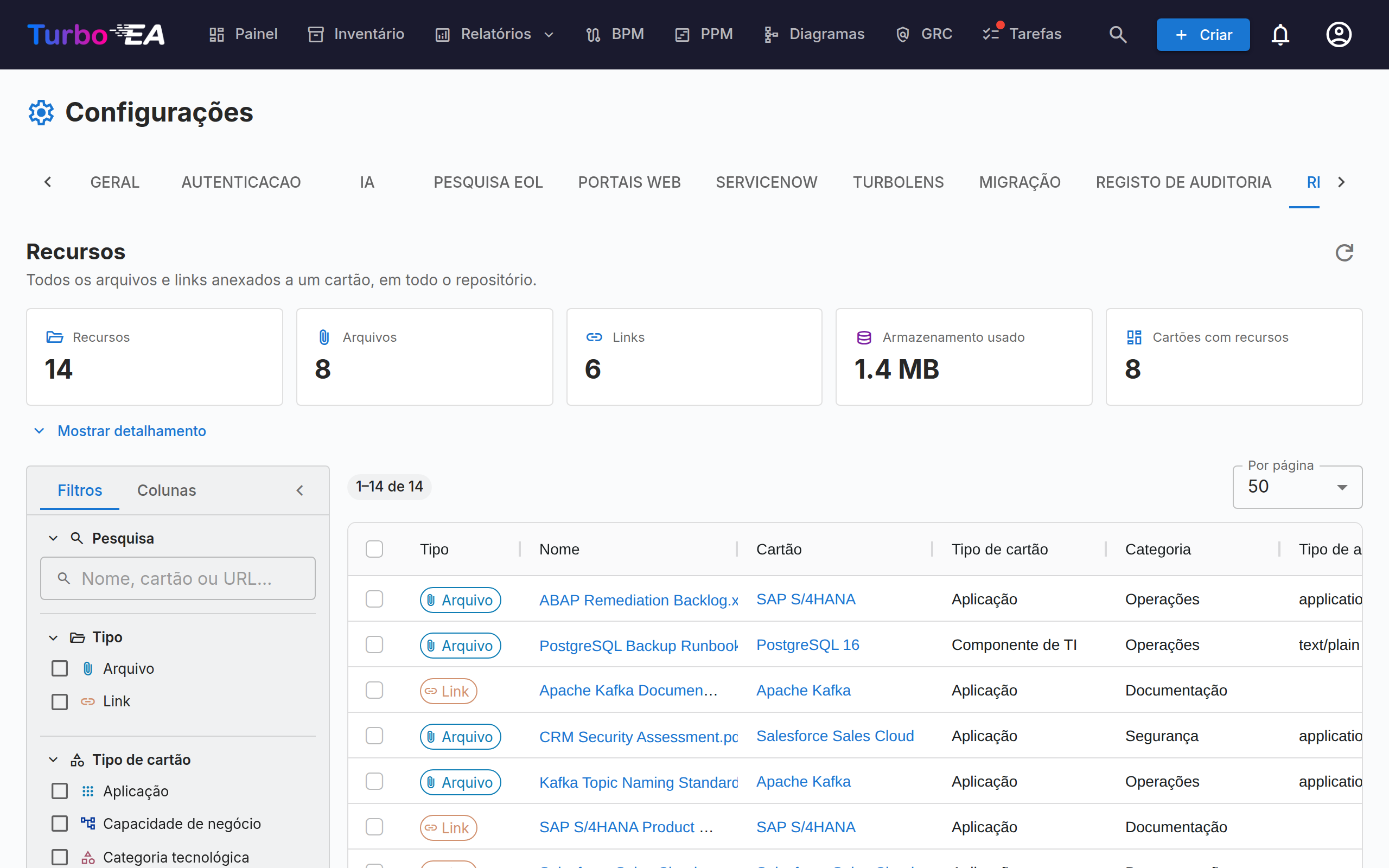This screenshot has height=868, width=1389.
Task: Collapse the filters side panel
Action: (x=300, y=490)
